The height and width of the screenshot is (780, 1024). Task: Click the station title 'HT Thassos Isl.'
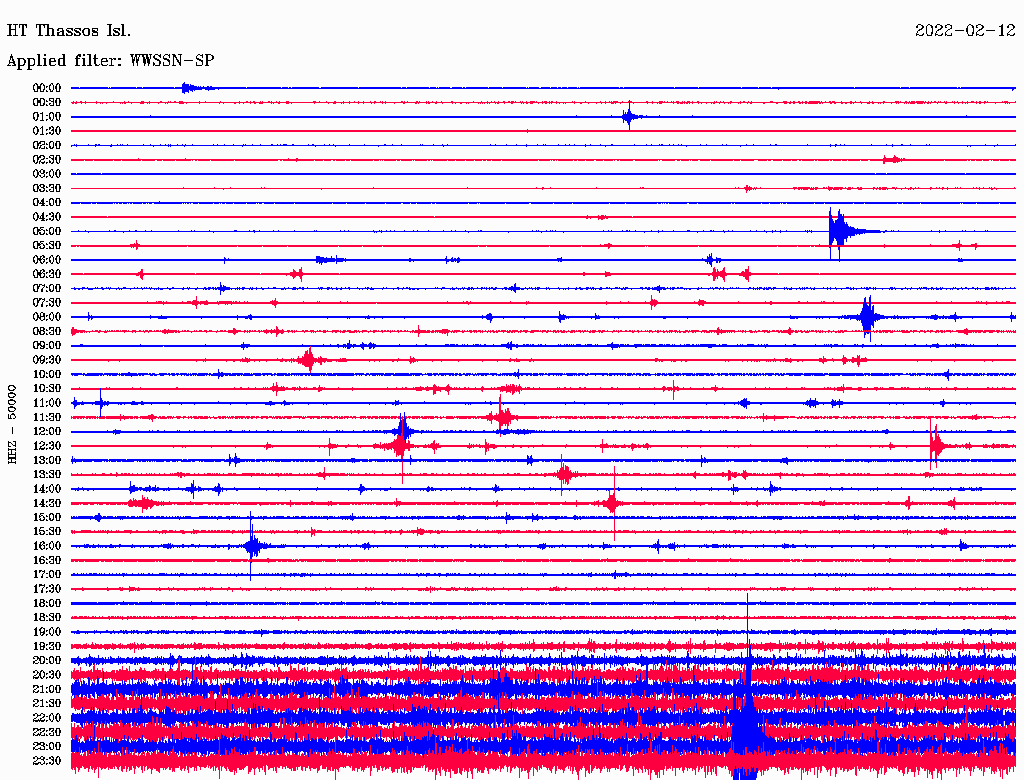[x=69, y=31]
